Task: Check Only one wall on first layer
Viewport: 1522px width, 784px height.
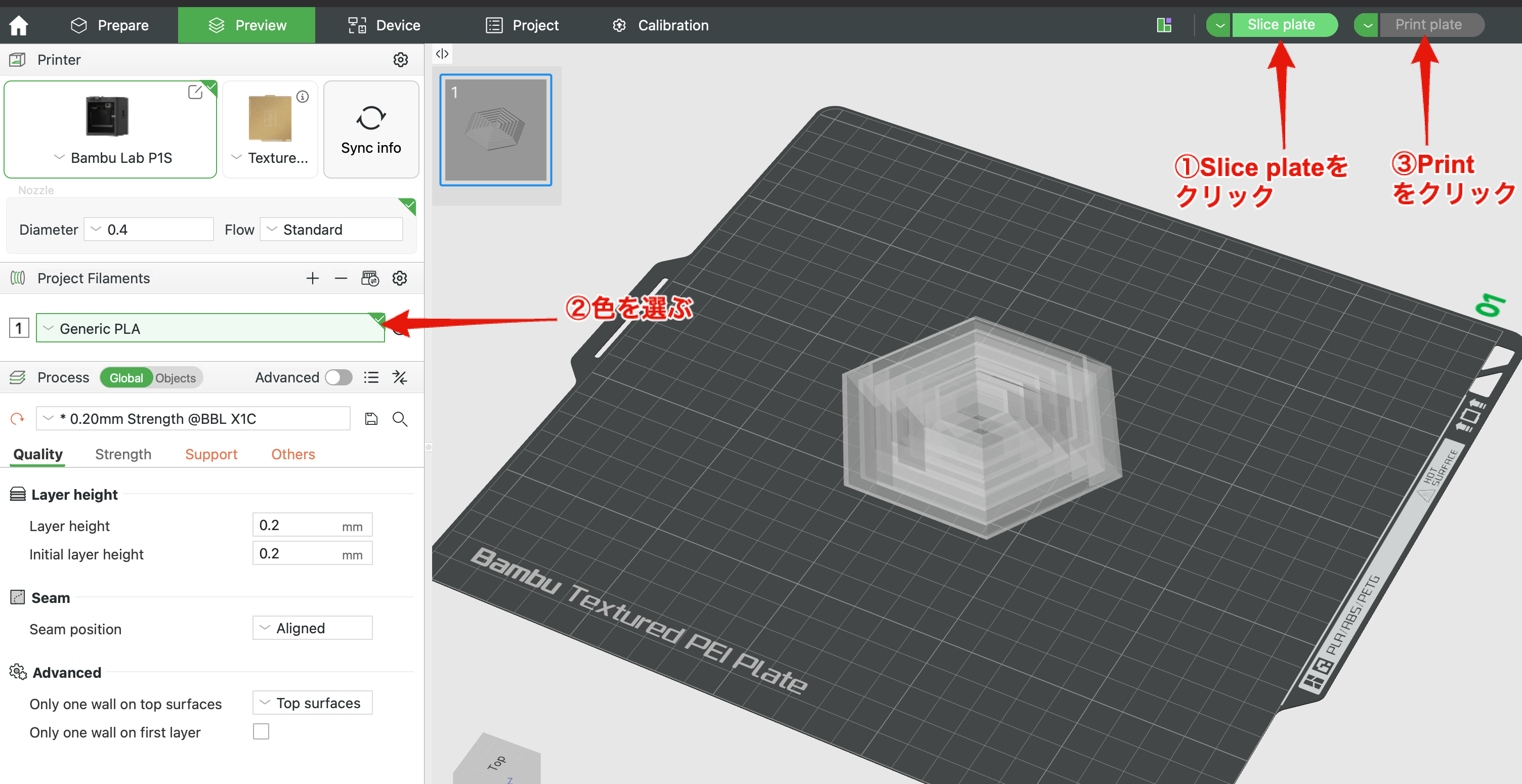Action: (x=261, y=731)
